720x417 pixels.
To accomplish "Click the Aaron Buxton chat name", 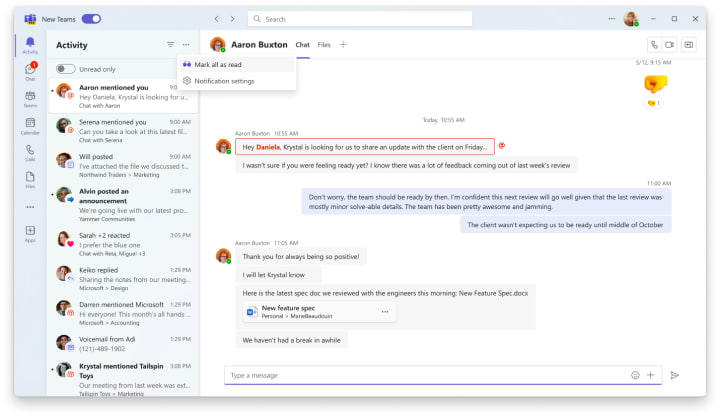I will coord(259,45).
